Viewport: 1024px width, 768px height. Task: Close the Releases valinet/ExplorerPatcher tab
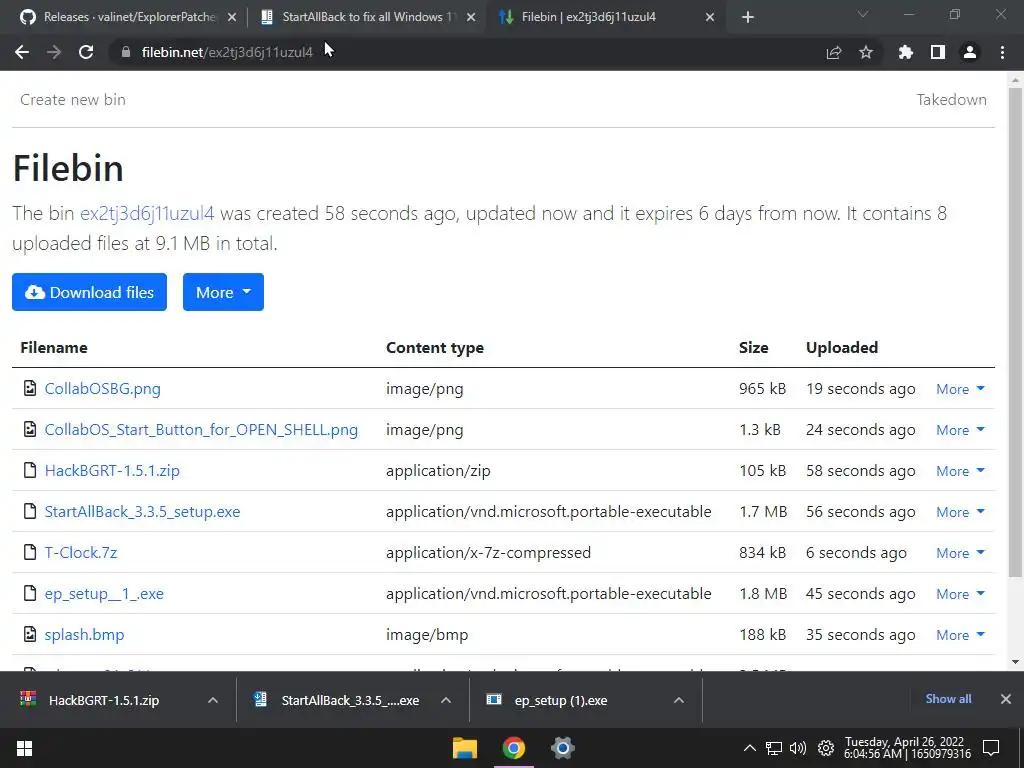point(231,18)
